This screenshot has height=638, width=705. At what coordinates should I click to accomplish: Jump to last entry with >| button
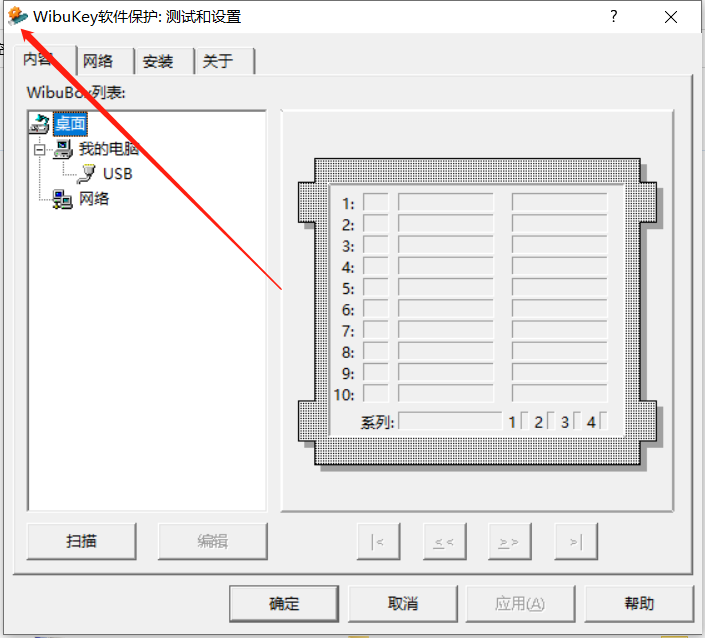(x=576, y=542)
